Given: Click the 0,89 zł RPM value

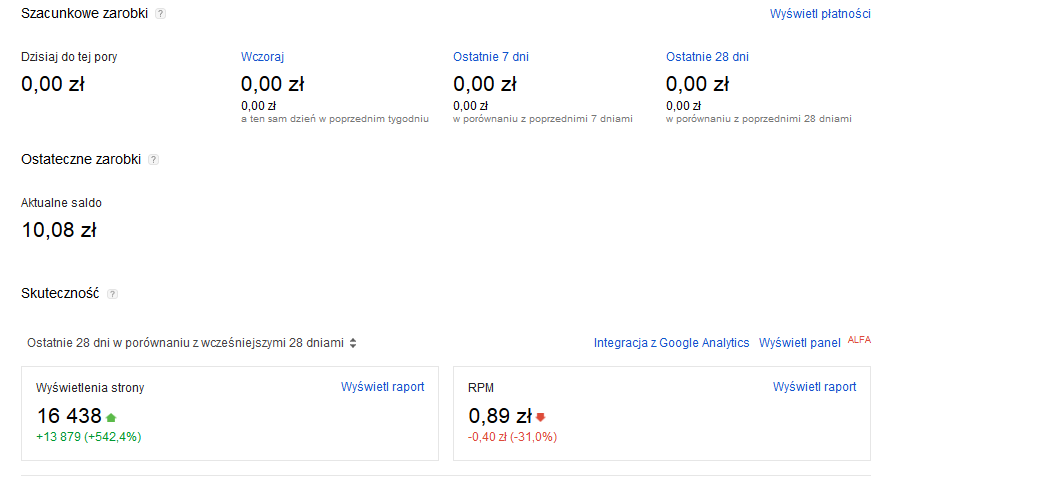Looking at the screenshot, I should (500, 416).
